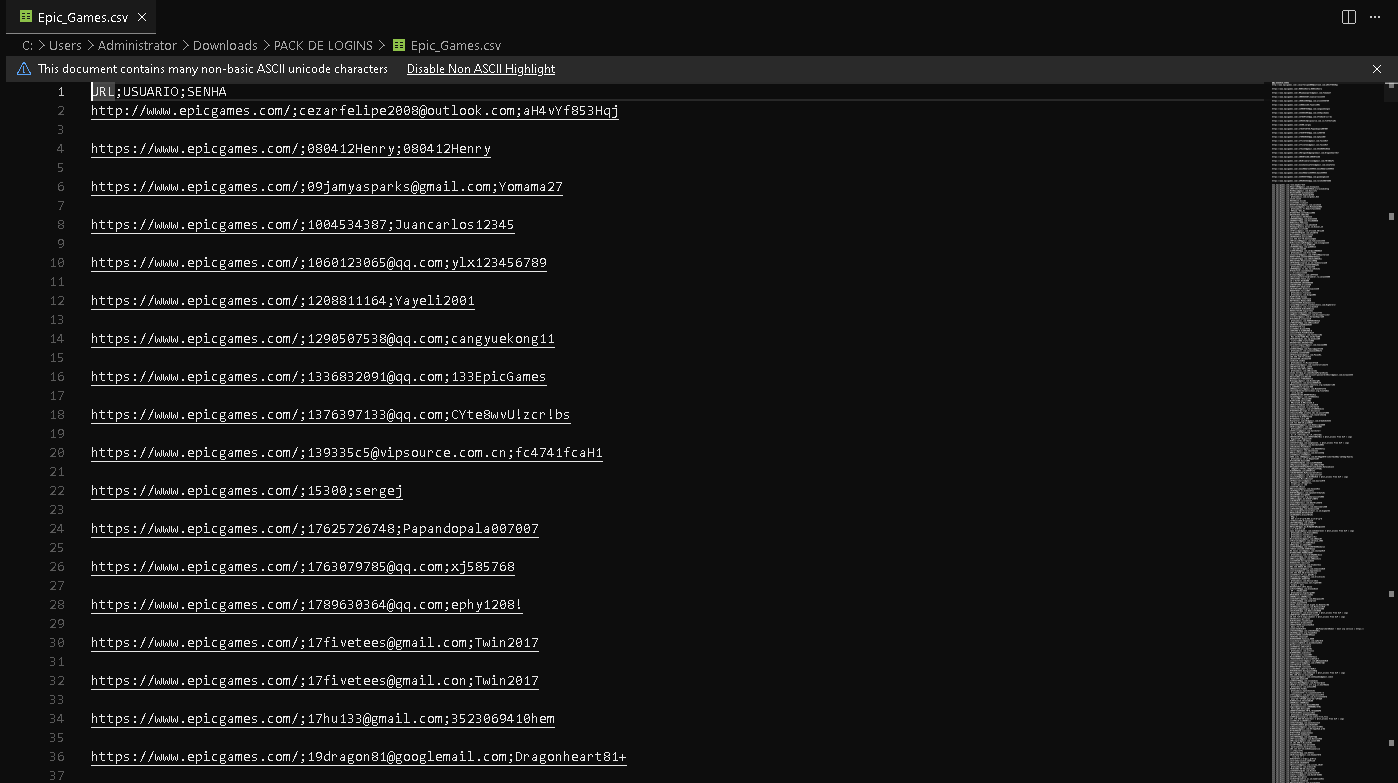The width and height of the screenshot is (1398, 783).
Task: Click line number 37 in the gutter
Action: point(57,776)
